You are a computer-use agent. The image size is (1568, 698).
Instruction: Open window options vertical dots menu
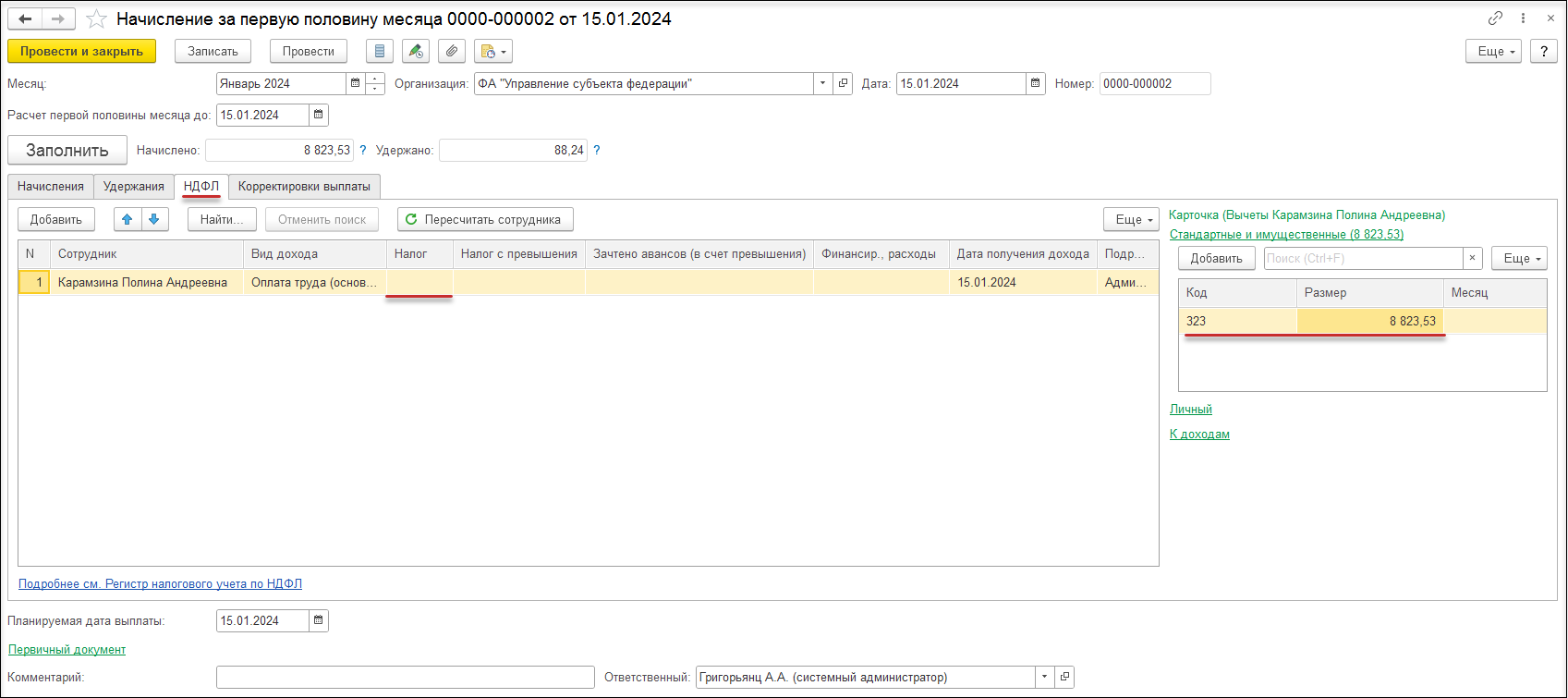[1524, 18]
